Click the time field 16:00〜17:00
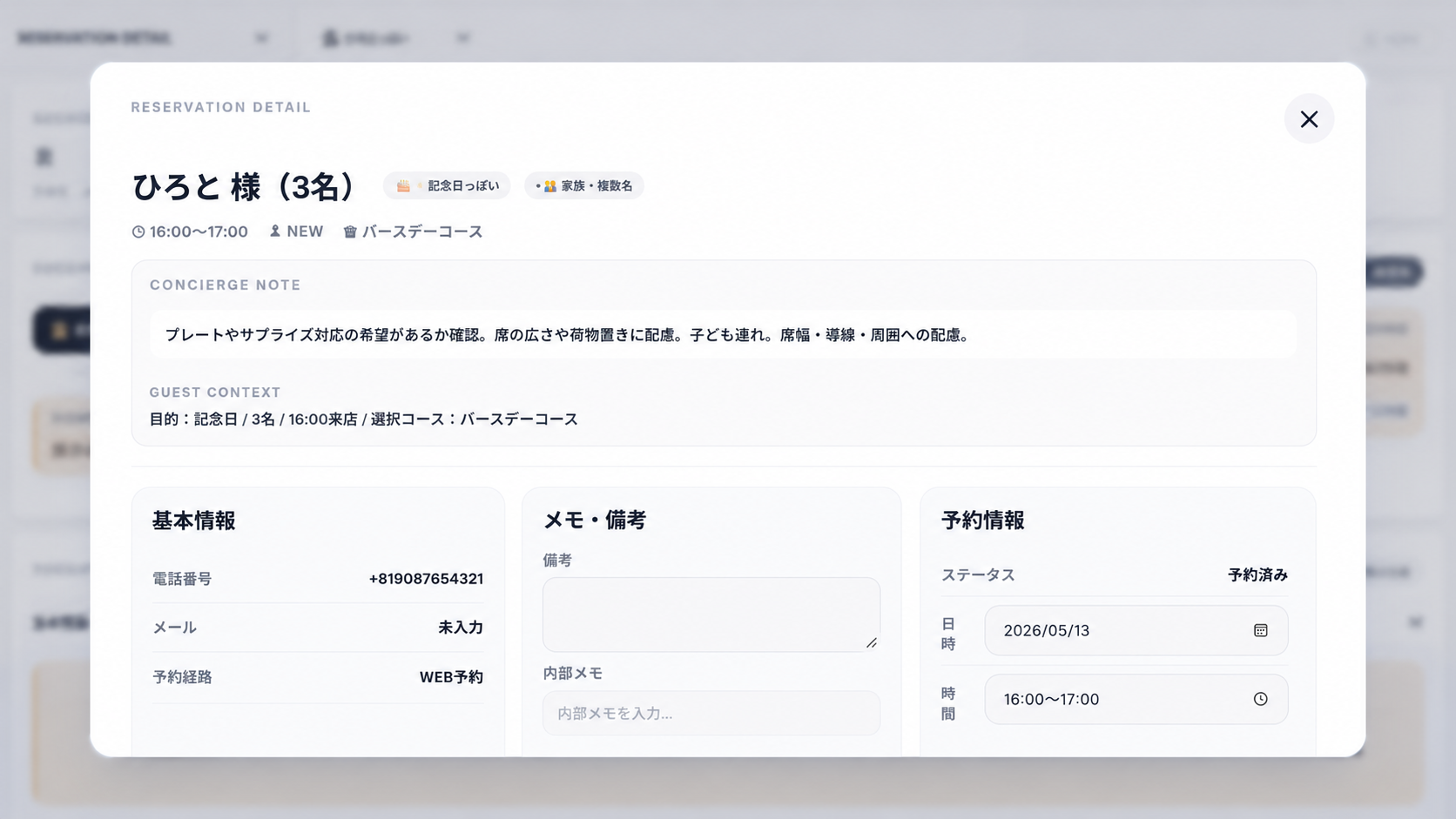 (1136, 699)
